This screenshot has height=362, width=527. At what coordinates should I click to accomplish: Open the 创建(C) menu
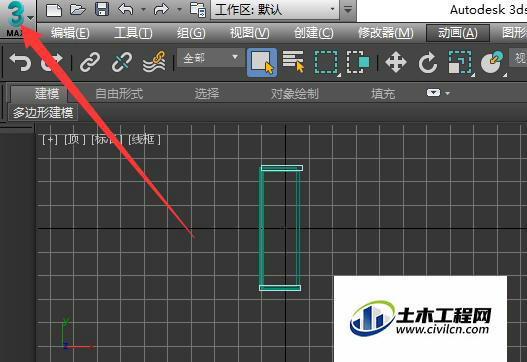314,33
